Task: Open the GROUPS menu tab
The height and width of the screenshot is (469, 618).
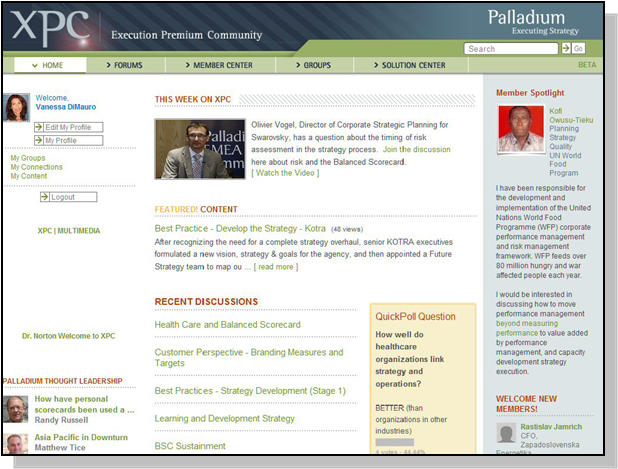Action: 314,65
